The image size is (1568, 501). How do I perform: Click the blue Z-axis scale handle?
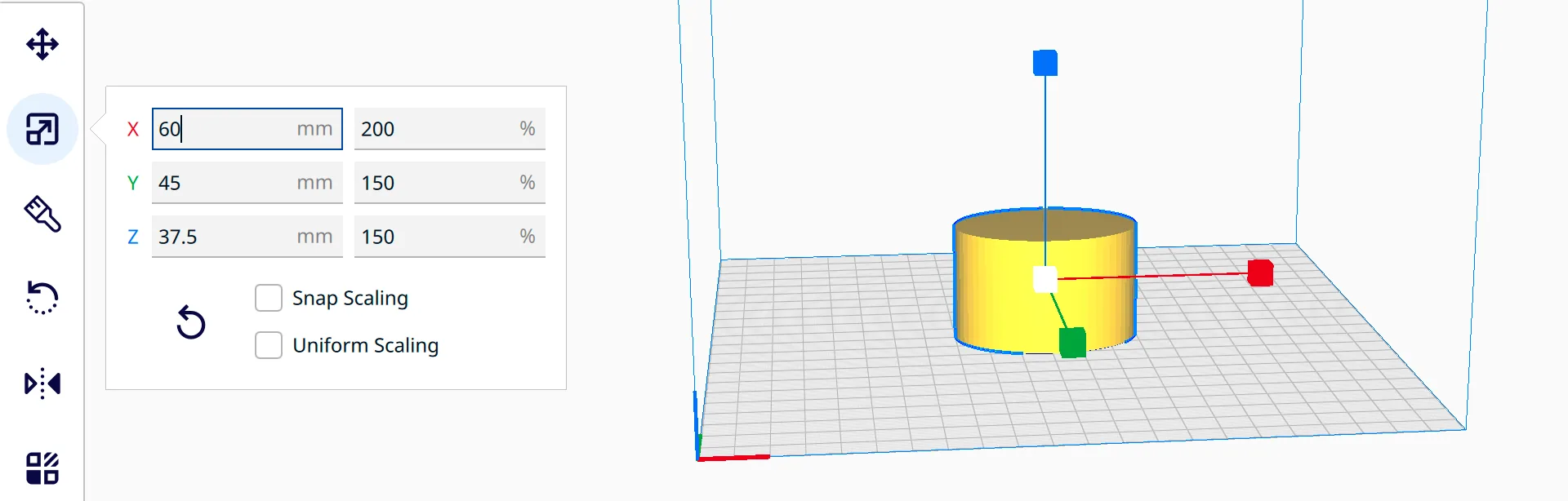coord(1045,63)
